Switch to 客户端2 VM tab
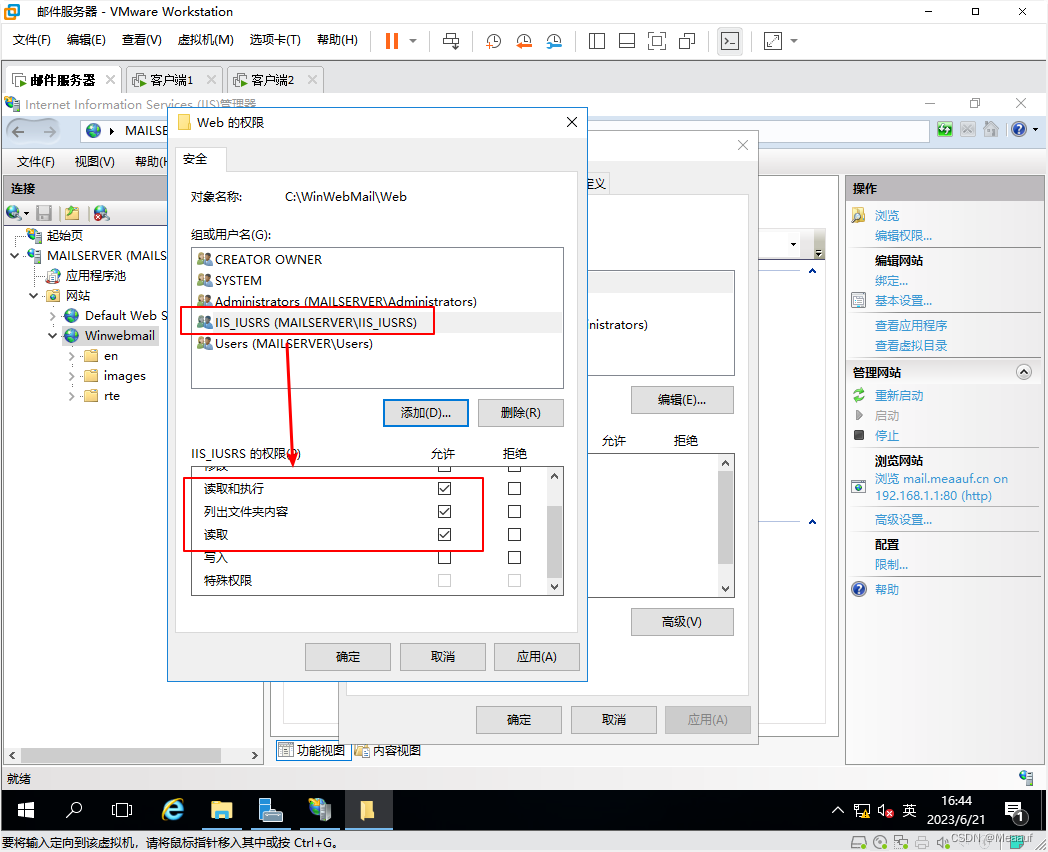1048x852 pixels. tap(273, 80)
